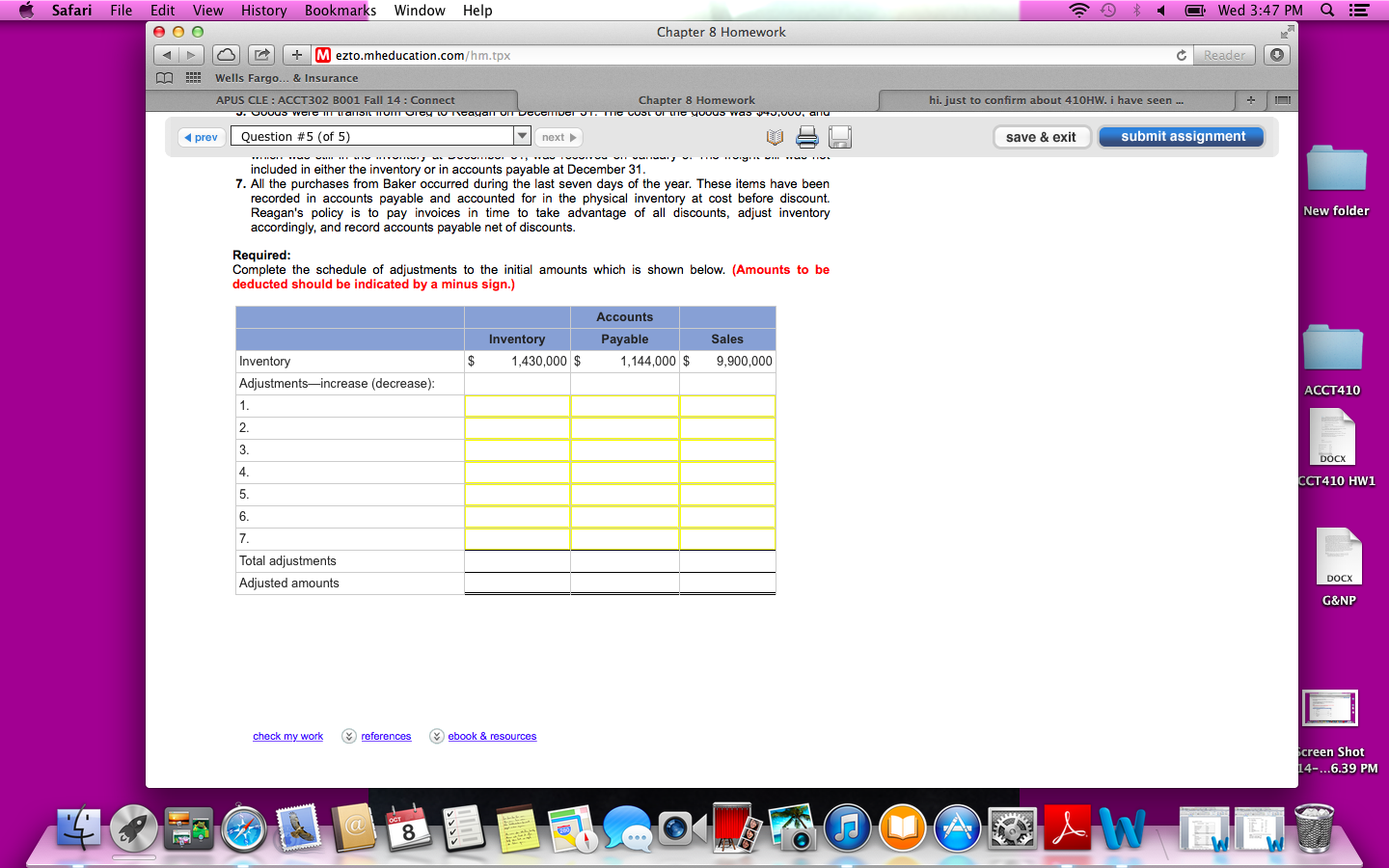Show Safari downloads list
1389x868 pixels.
click(x=1277, y=55)
